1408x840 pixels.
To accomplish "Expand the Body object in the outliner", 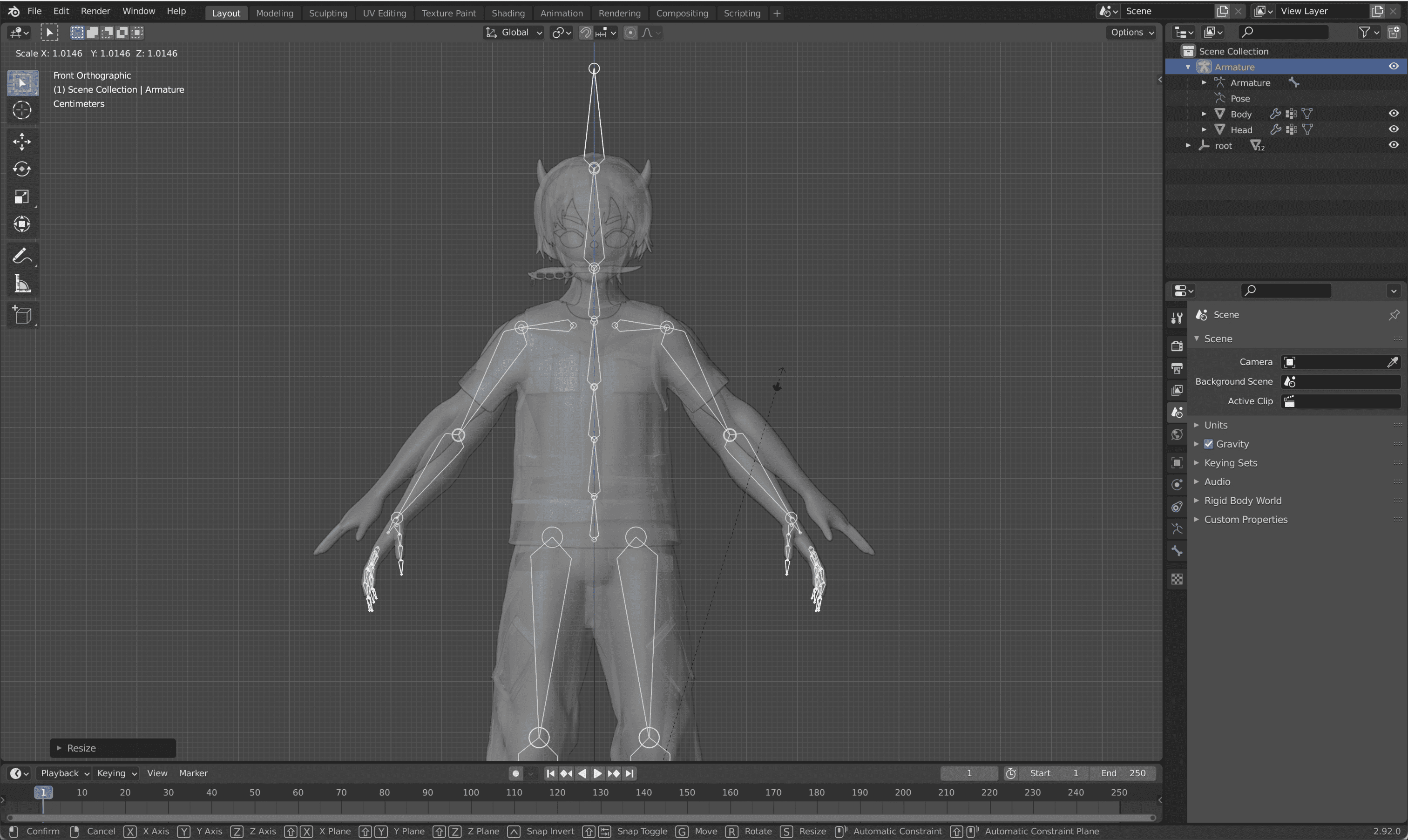I will pyautogui.click(x=1204, y=114).
